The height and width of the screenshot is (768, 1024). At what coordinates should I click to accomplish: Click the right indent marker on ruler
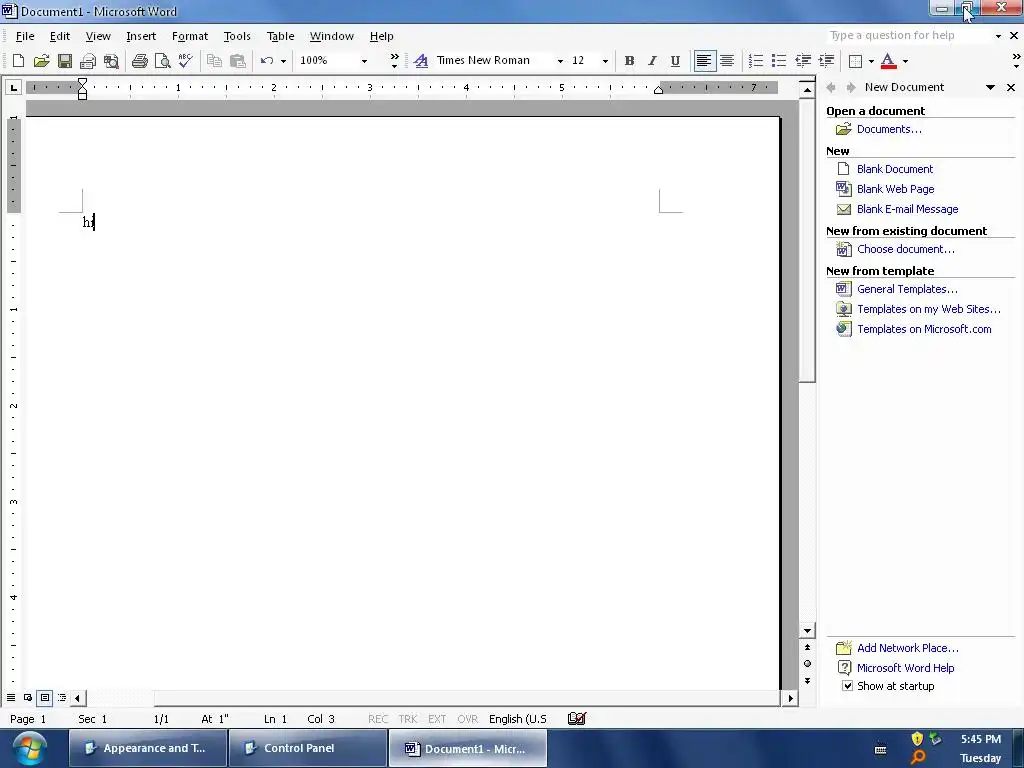point(658,90)
